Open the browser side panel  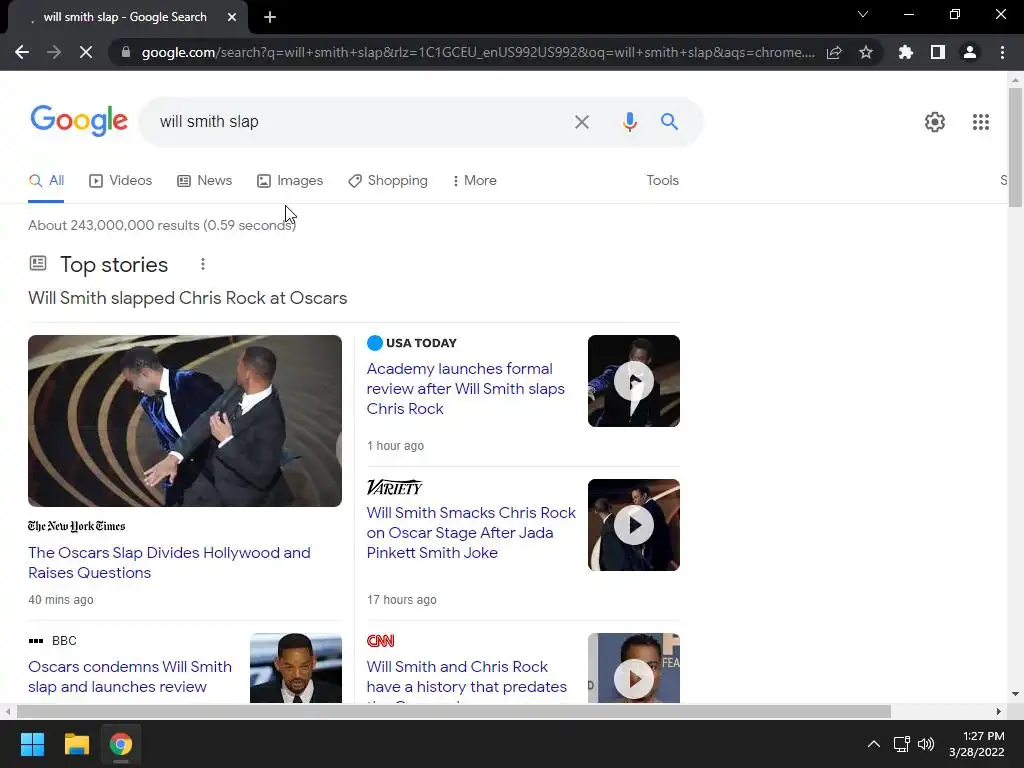point(937,52)
